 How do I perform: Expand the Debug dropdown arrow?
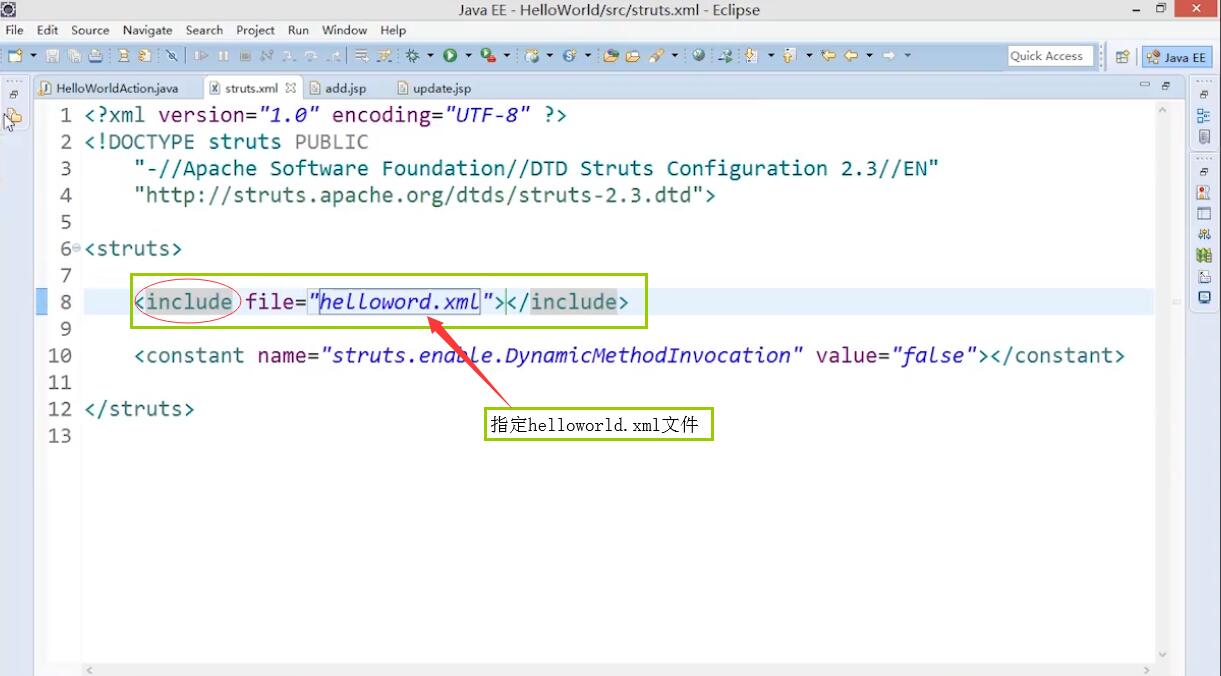(431, 56)
